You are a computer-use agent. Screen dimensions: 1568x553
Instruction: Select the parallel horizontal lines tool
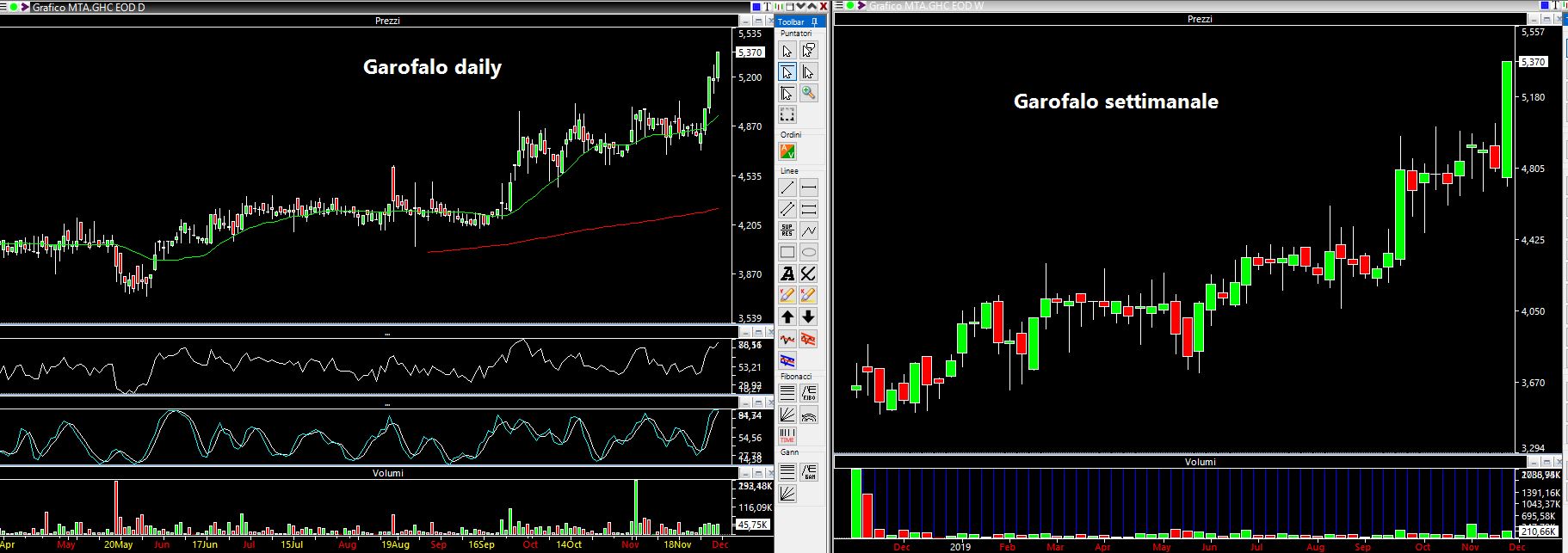[808, 208]
